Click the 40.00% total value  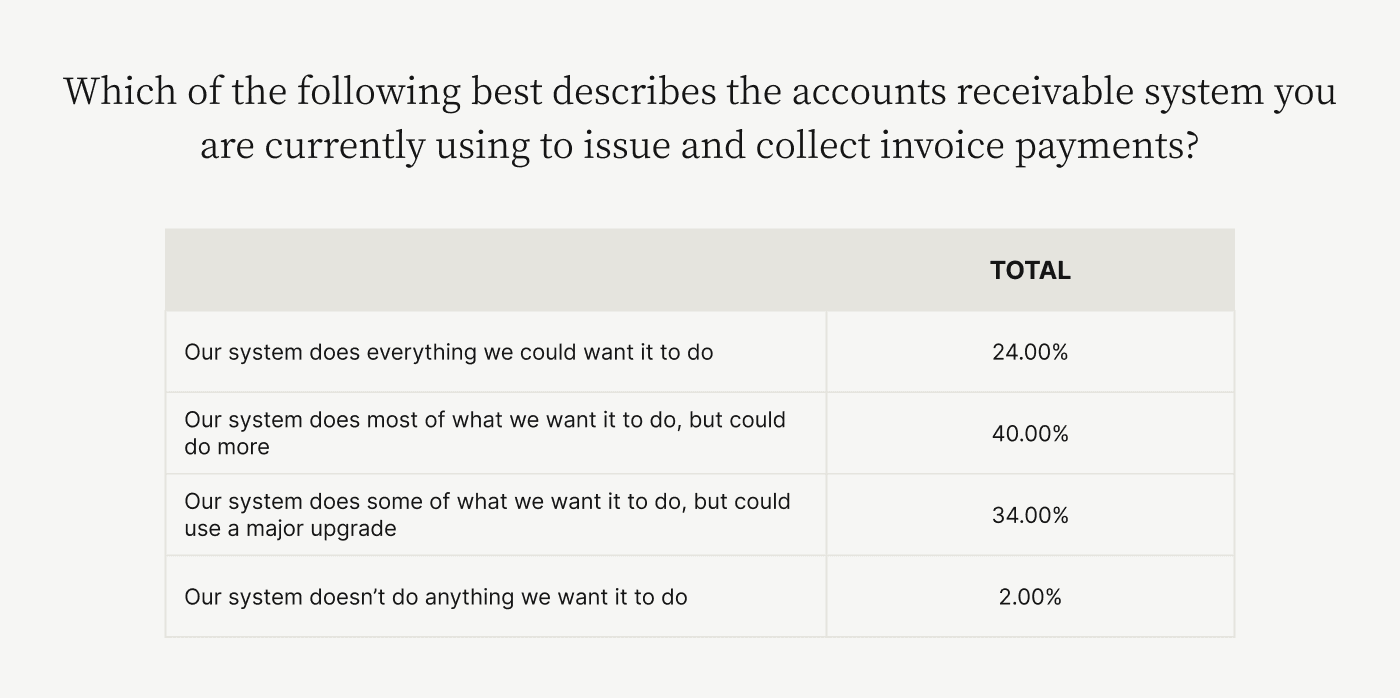pos(1030,434)
